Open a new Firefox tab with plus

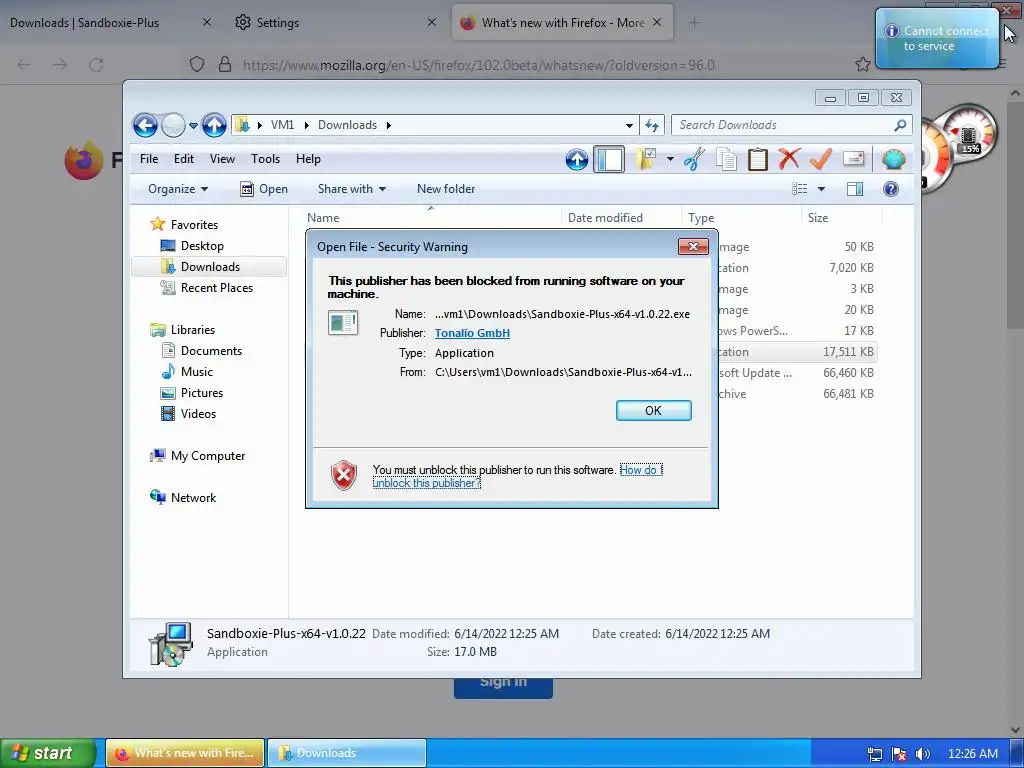(694, 23)
